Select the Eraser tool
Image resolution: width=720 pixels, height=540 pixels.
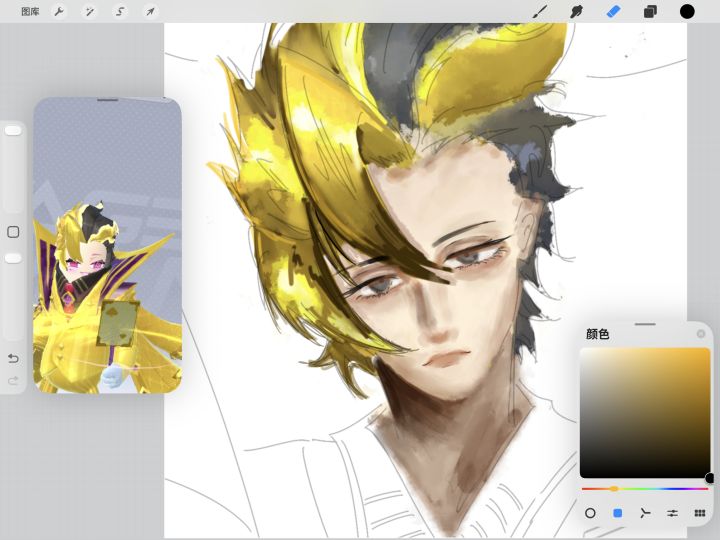click(613, 12)
